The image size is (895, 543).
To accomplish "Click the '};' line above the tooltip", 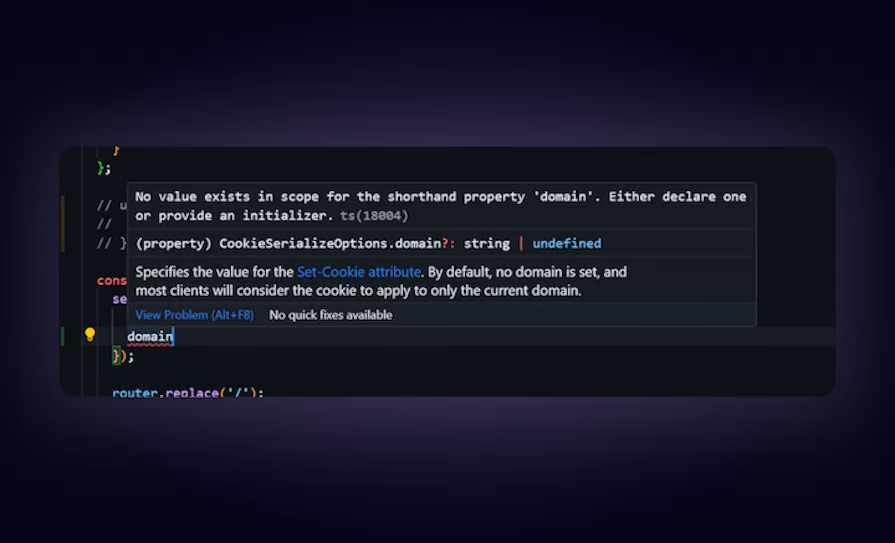I will click(104, 168).
